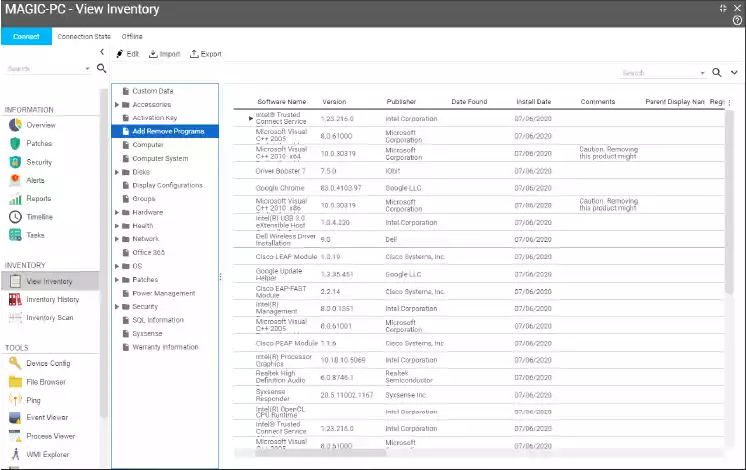Sort by the Install Date column header
Image resolution: width=746 pixels, height=470 pixels.
click(534, 101)
